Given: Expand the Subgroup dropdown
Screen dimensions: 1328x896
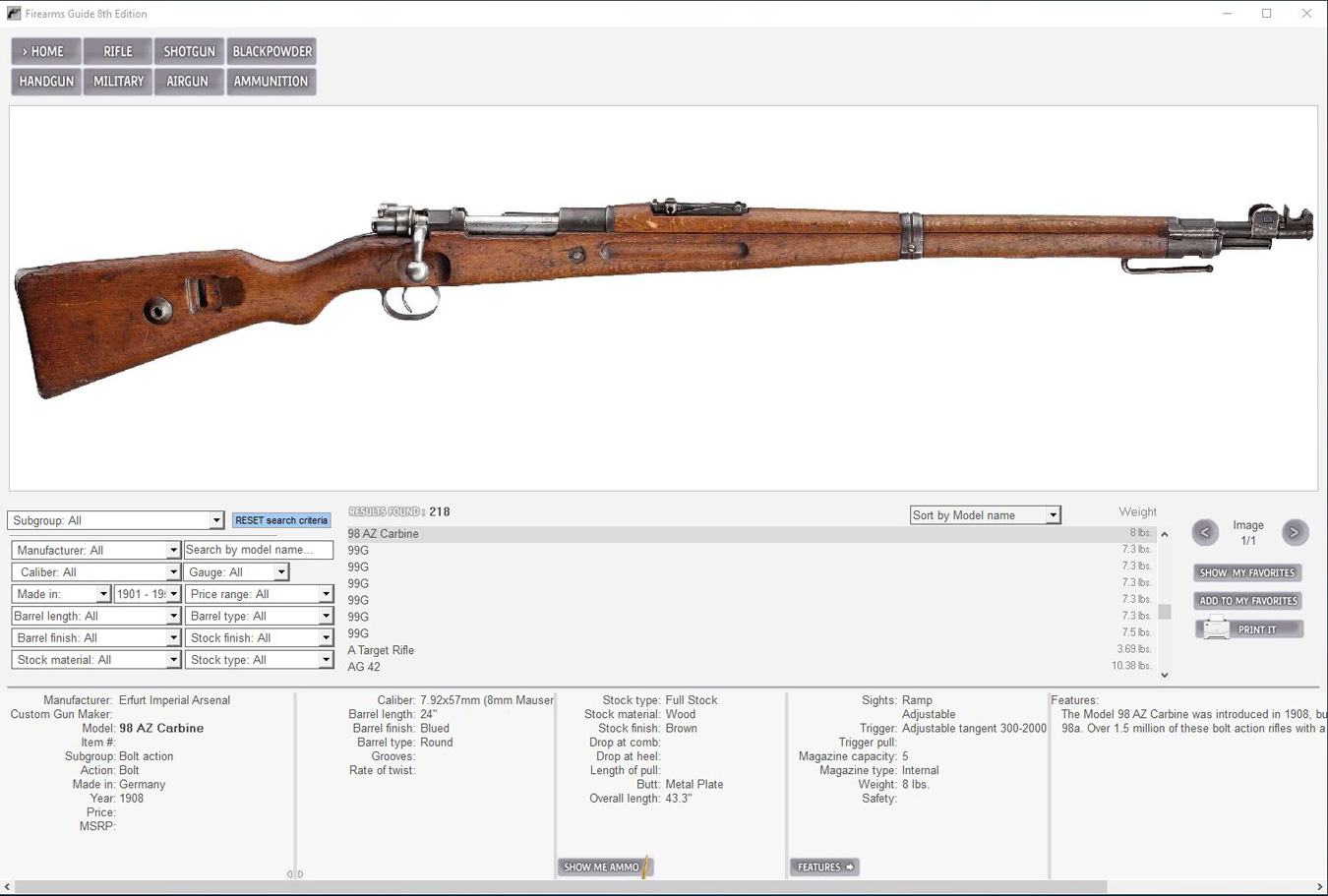Looking at the screenshot, I should click(x=216, y=520).
